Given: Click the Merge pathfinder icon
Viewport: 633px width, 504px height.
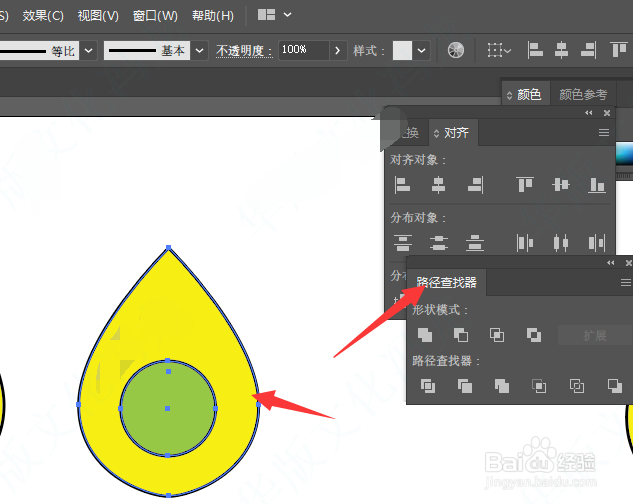Looking at the screenshot, I should click(502, 386).
